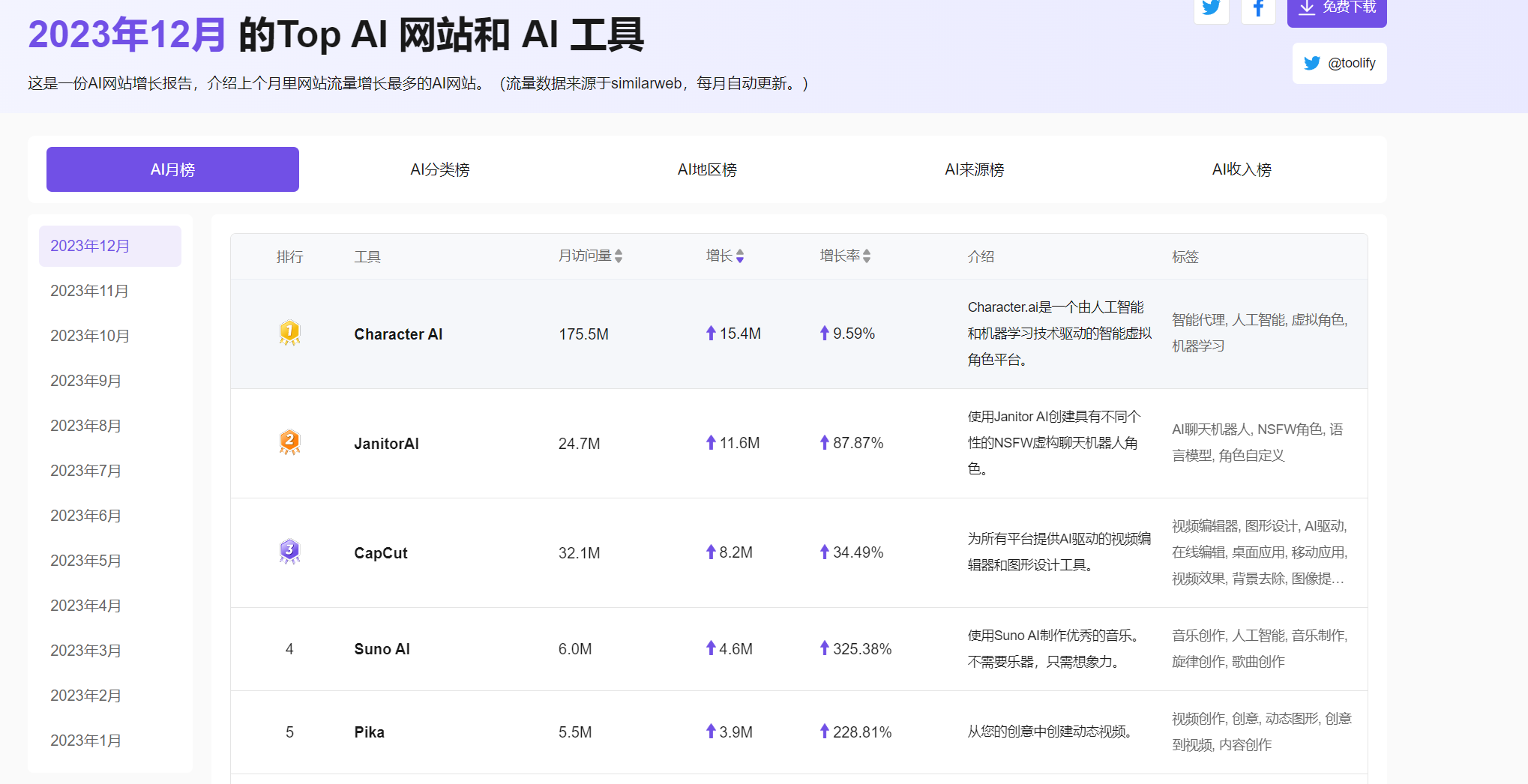Click the 排行 column header
This screenshot has width=1528, height=784.
[x=289, y=257]
